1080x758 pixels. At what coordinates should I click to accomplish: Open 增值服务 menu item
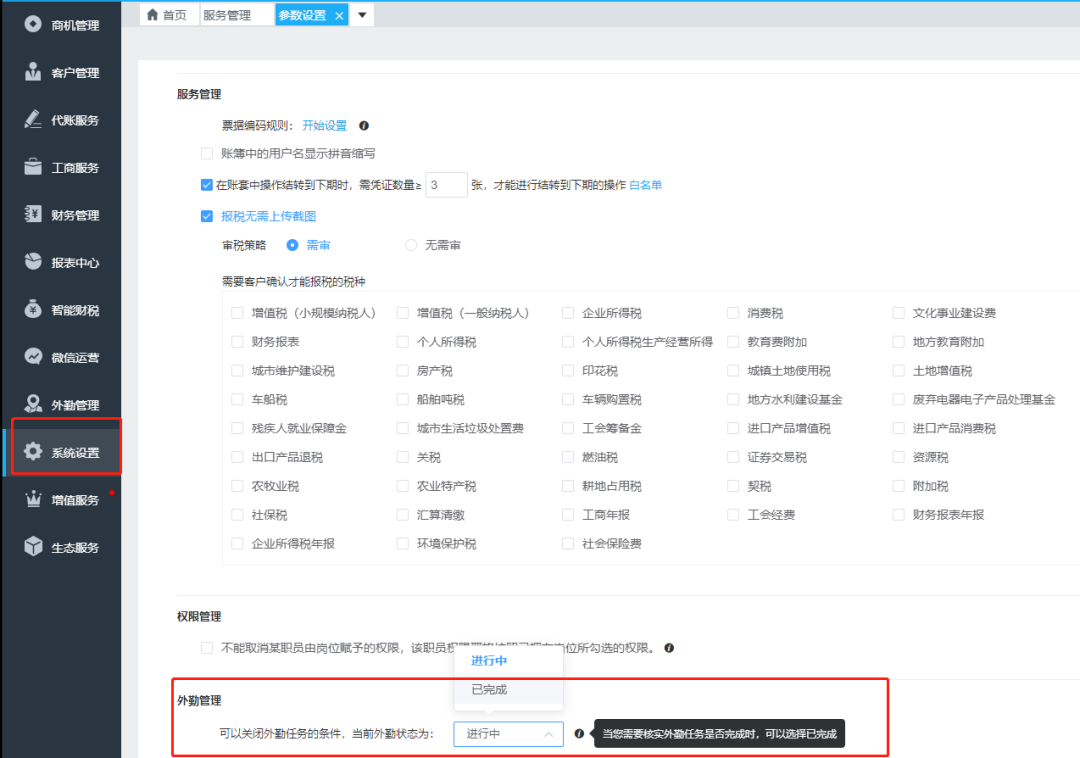61,500
